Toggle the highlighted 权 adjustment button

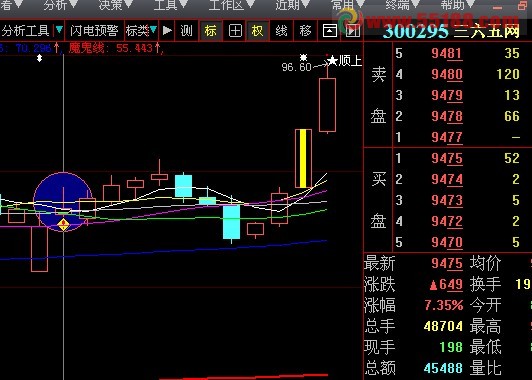(x=257, y=31)
